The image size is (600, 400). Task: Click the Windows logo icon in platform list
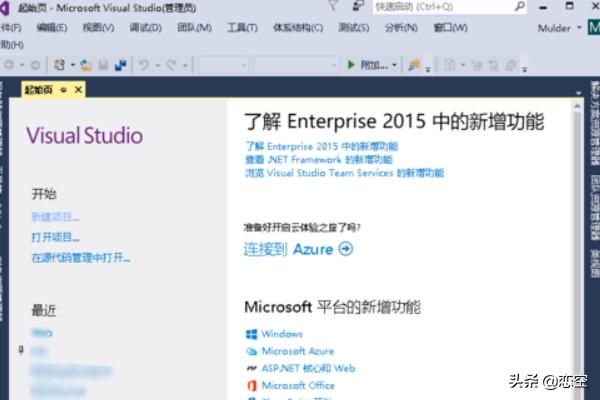click(251, 334)
